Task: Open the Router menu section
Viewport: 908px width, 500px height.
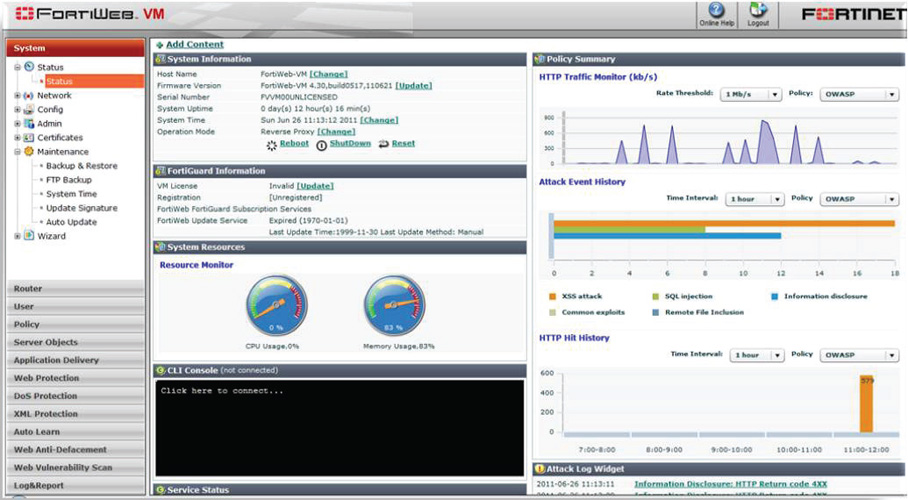Action: coord(75,289)
